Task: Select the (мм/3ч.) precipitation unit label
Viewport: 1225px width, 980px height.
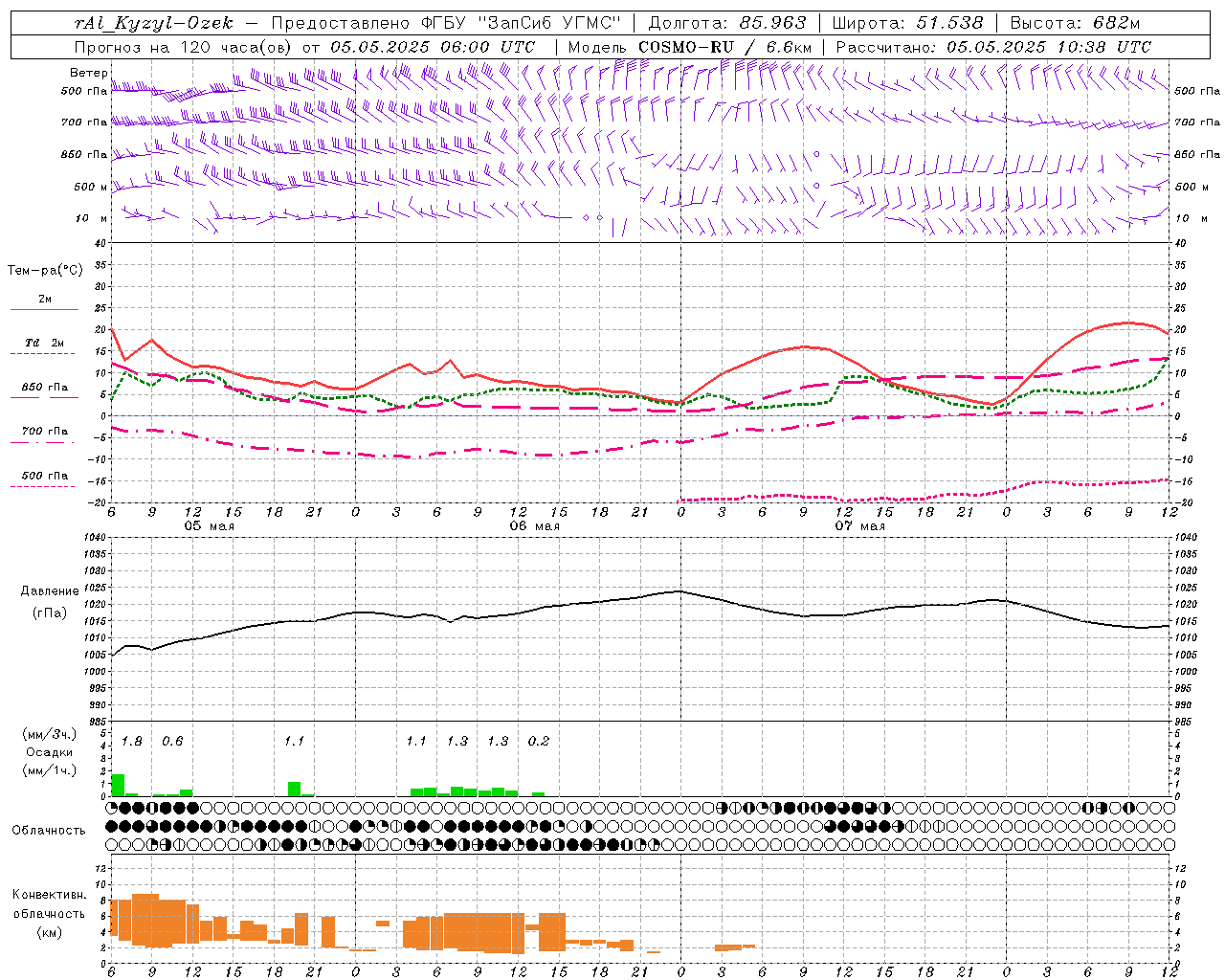Action: [49, 734]
